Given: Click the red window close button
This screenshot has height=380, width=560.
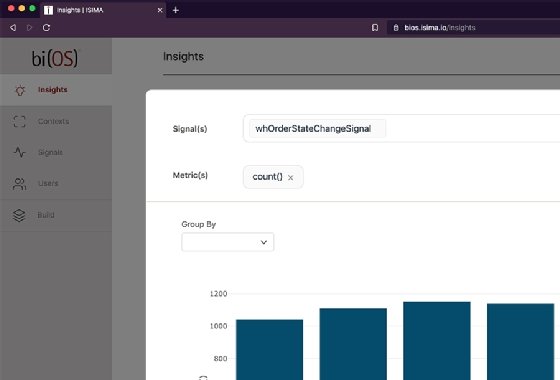Looking at the screenshot, I should [11, 8].
